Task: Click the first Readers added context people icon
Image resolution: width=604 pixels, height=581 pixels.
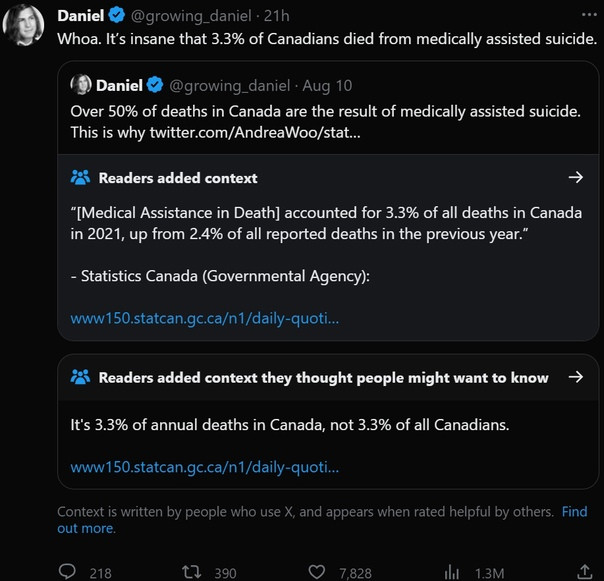Action: point(81,178)
